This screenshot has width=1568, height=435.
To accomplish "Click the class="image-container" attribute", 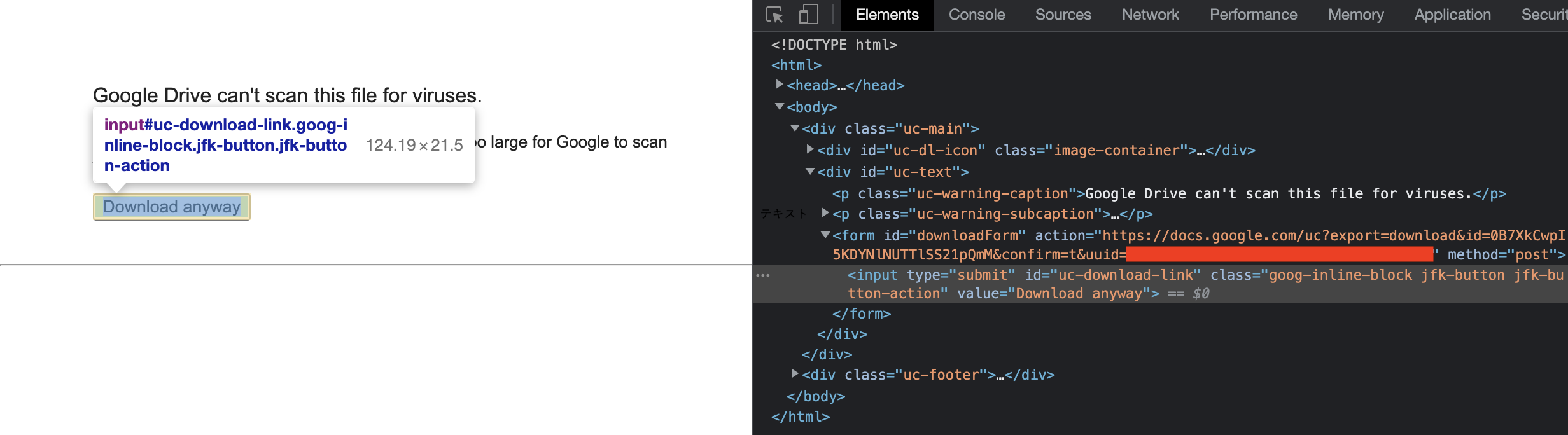I will click(1091, 150).
